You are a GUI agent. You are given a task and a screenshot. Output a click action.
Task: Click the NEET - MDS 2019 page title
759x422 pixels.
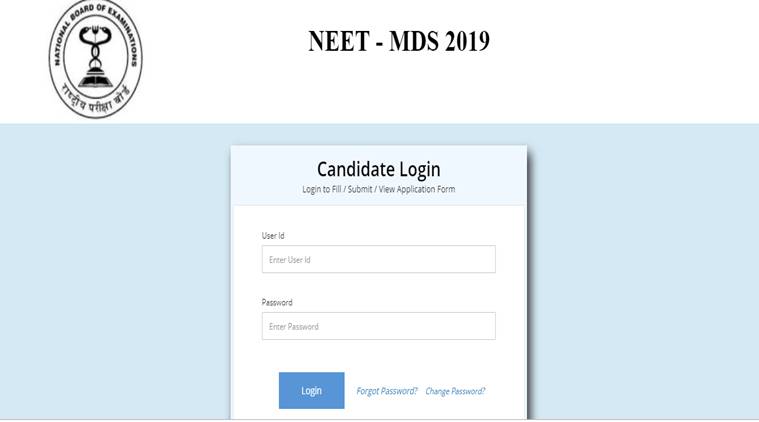coord(399,41)
